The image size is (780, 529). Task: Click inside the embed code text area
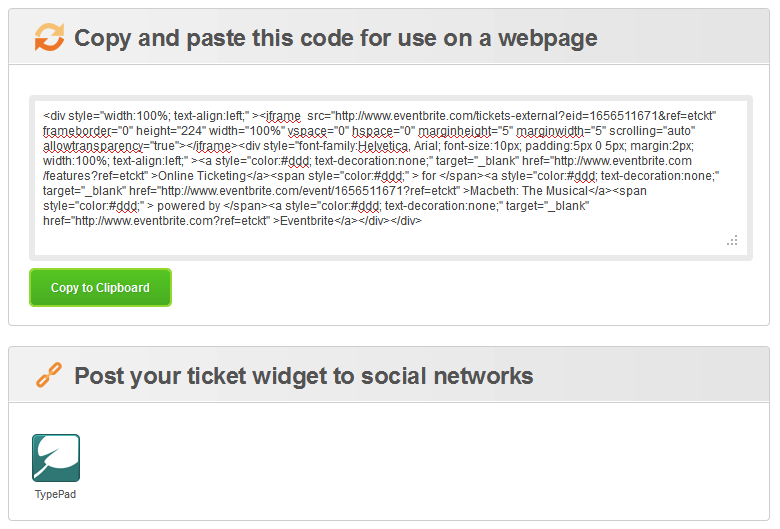tap(390, 178)
